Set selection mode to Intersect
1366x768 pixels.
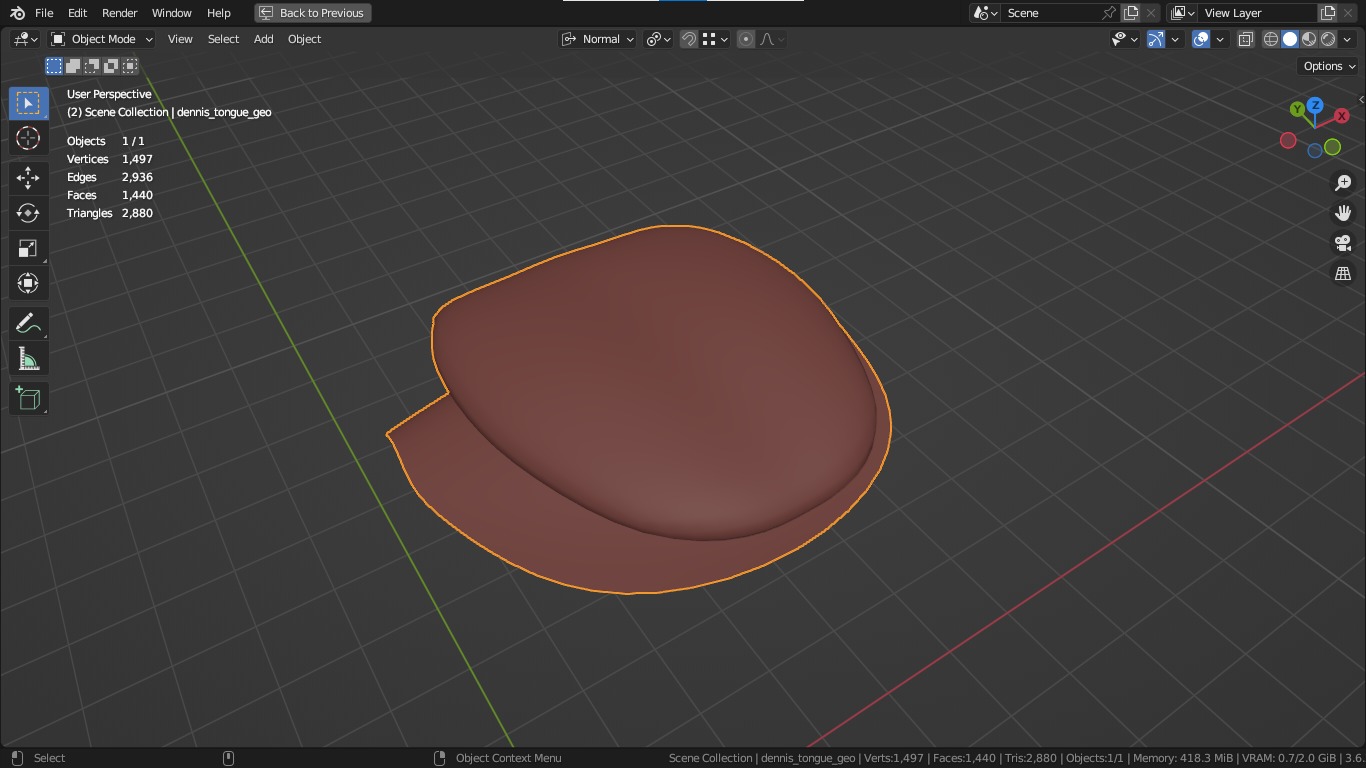130,66
